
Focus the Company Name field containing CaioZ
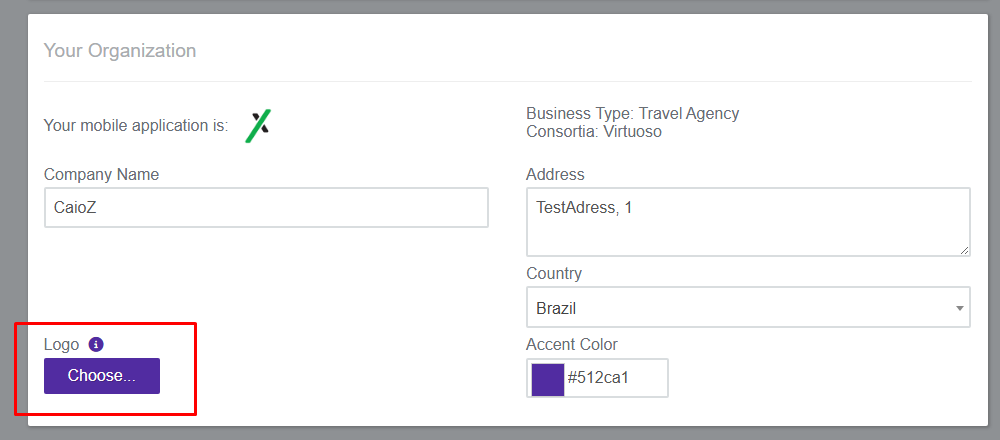[x=266, y=207]
